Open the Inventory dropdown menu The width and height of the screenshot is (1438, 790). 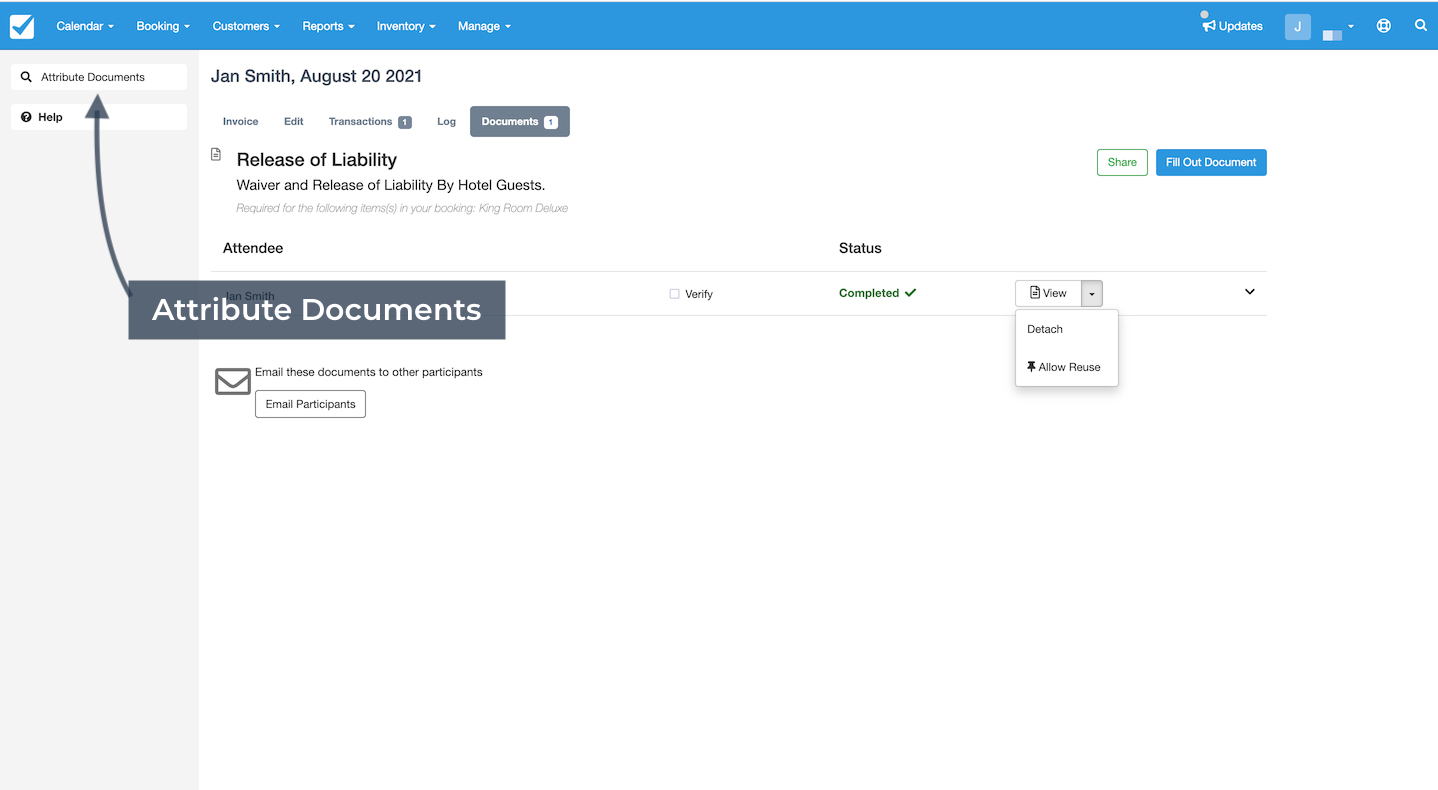click(406, 26)
